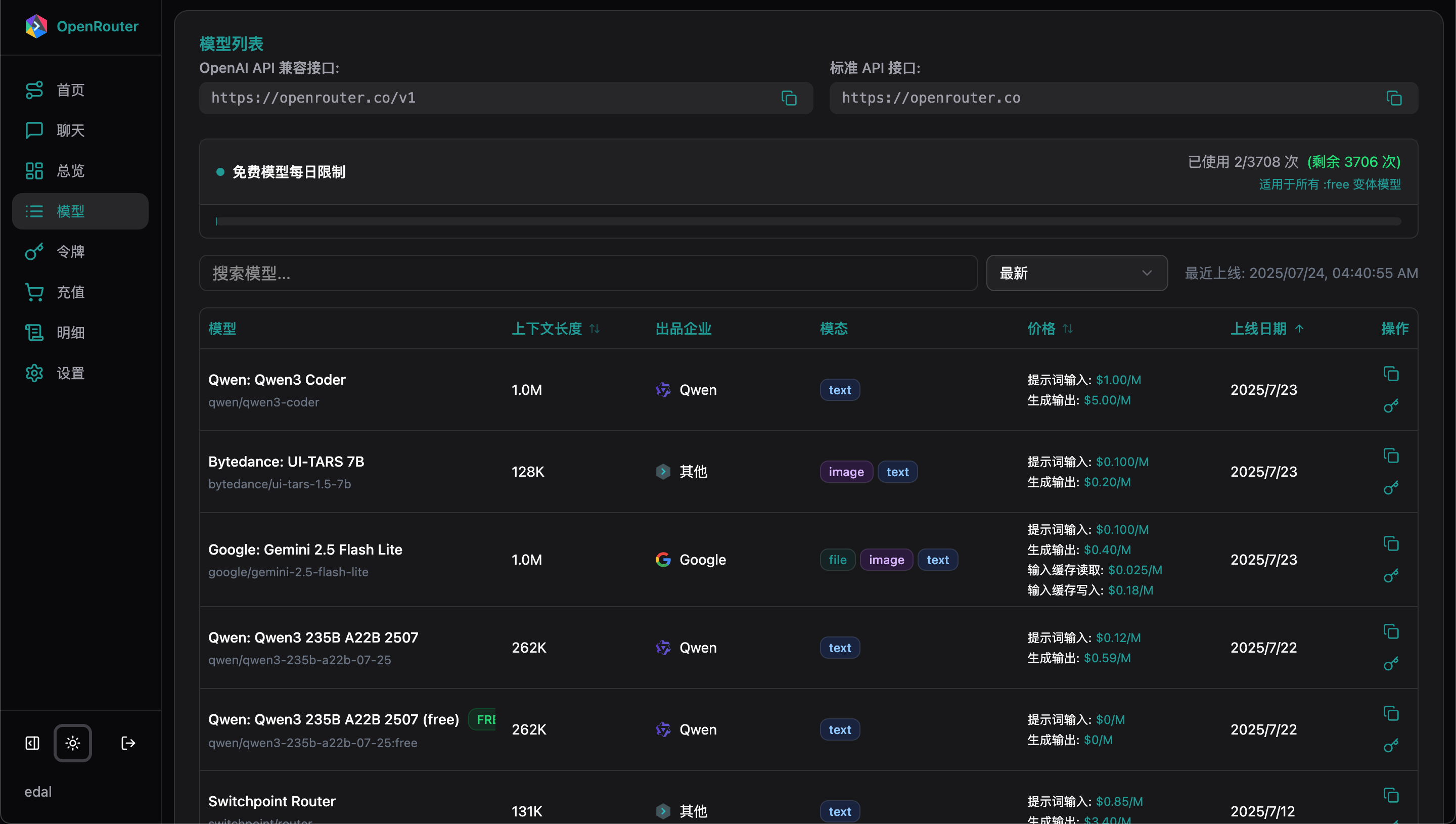
Task: Select the 模型 models menu item
Action: coord(80,211)
